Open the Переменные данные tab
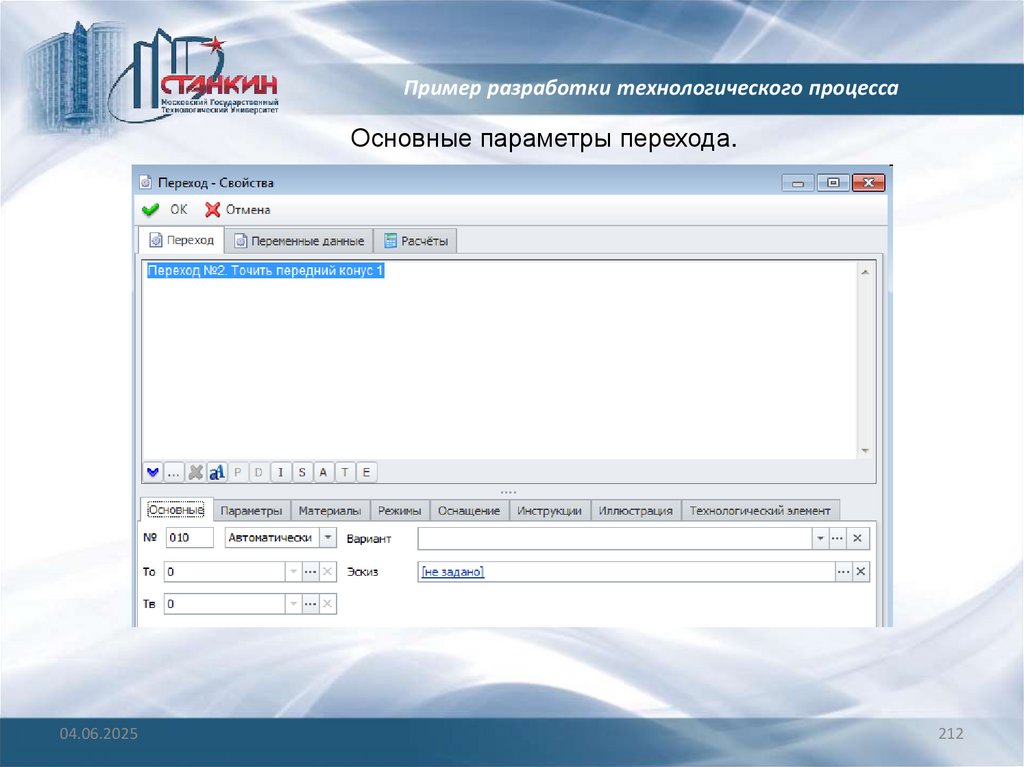 click(299, 241)
